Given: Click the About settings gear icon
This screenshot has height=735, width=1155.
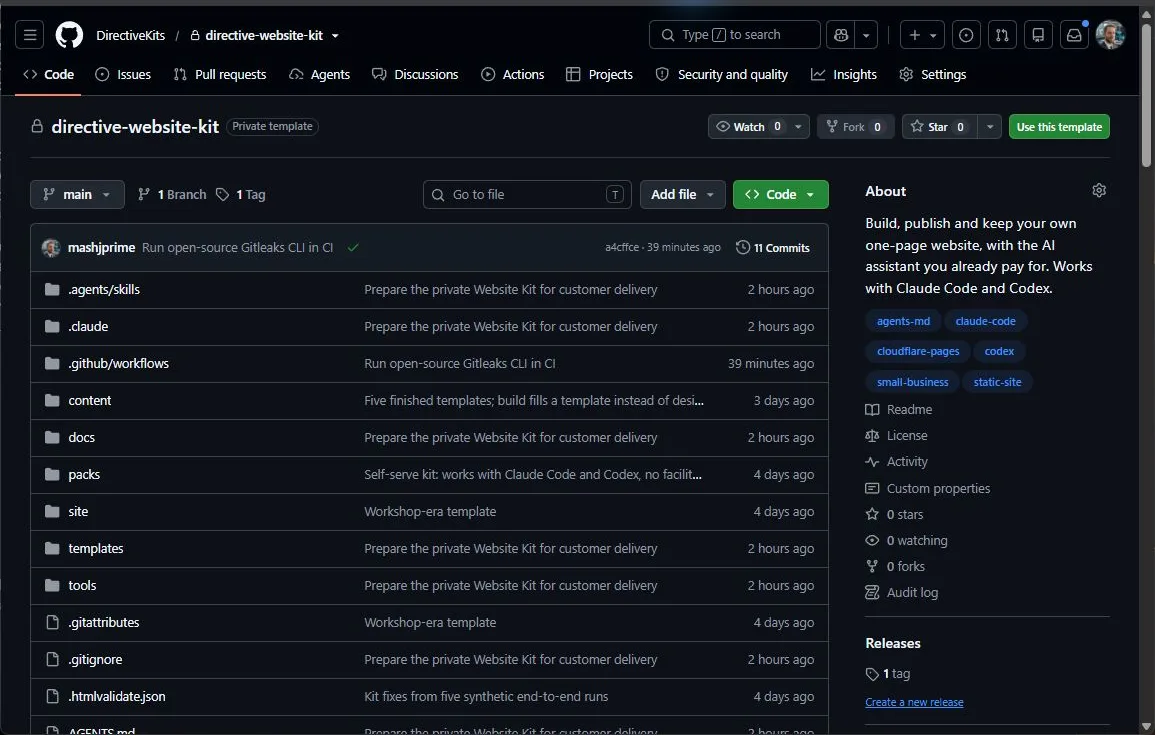Looking at the screenshot, I should pos(1099,191).
